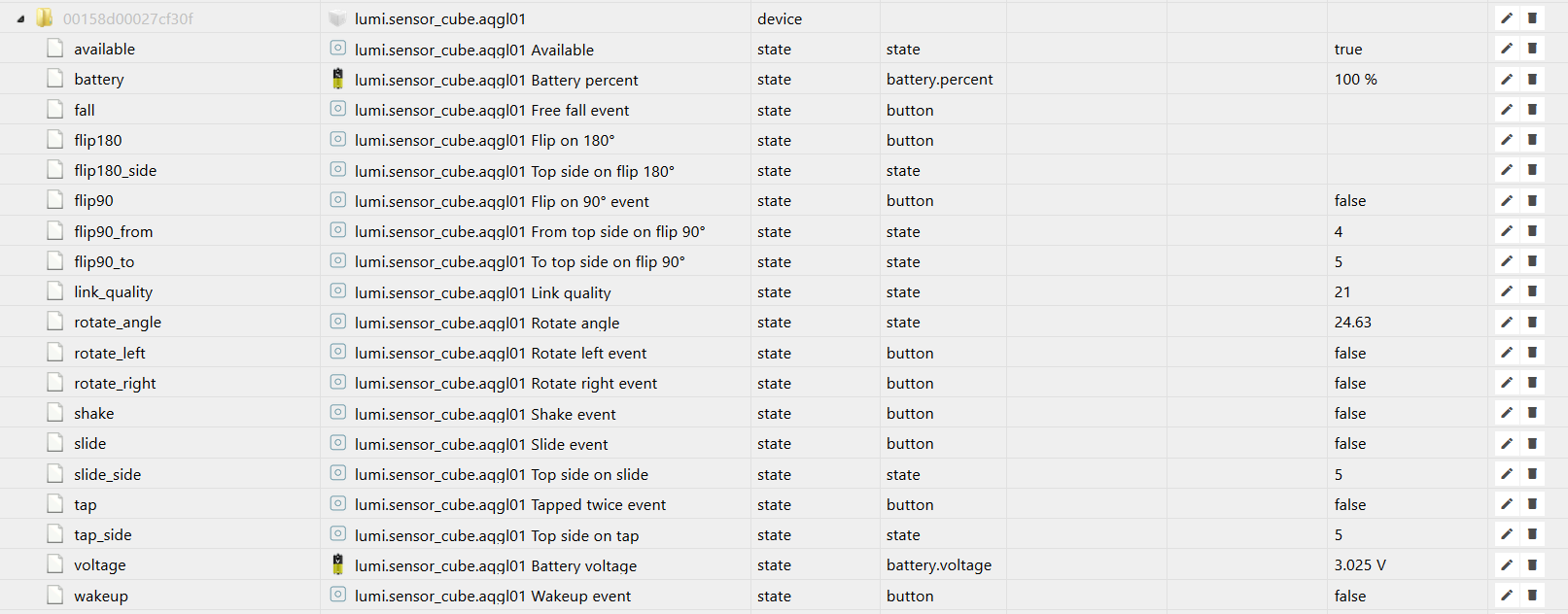The width and height of the screenshot is (1568, 614).
Task: Select the available tree item
Action: pyautogui.click(x=104, y=50)
